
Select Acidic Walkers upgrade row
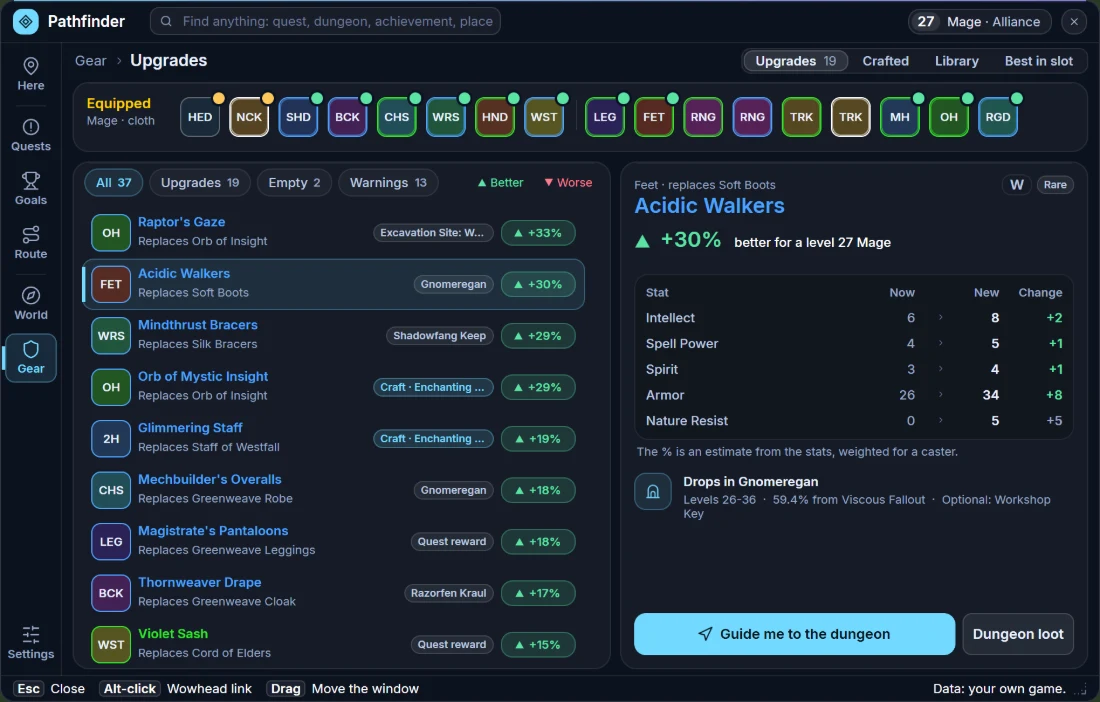click(x=333, y=284)
